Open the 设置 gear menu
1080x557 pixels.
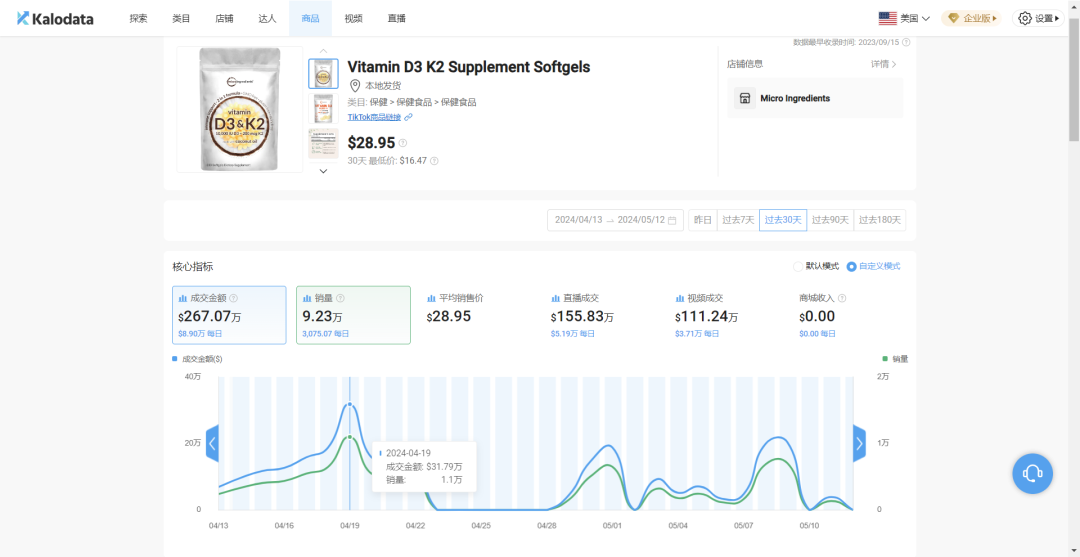(x=1038, y=19)
